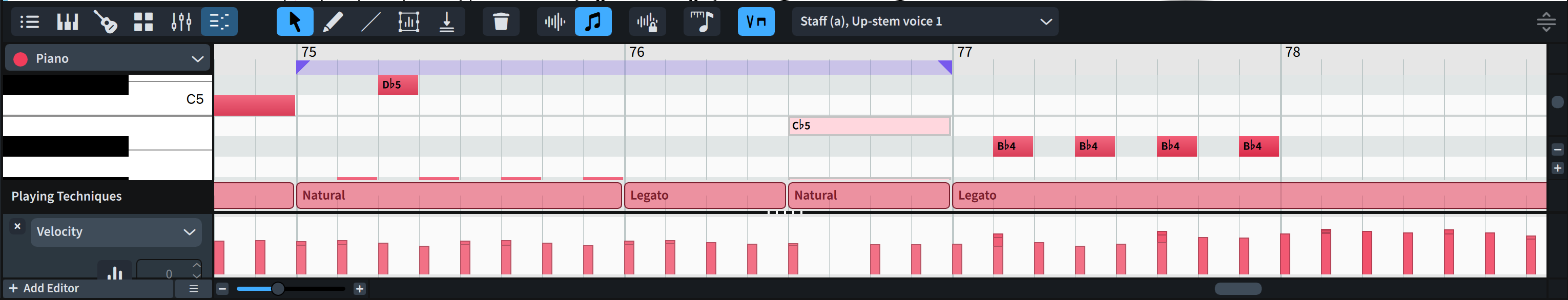This screenshot has width=1568, height=300.
Task: Open the Mixer panel icon
Action: 181,22
